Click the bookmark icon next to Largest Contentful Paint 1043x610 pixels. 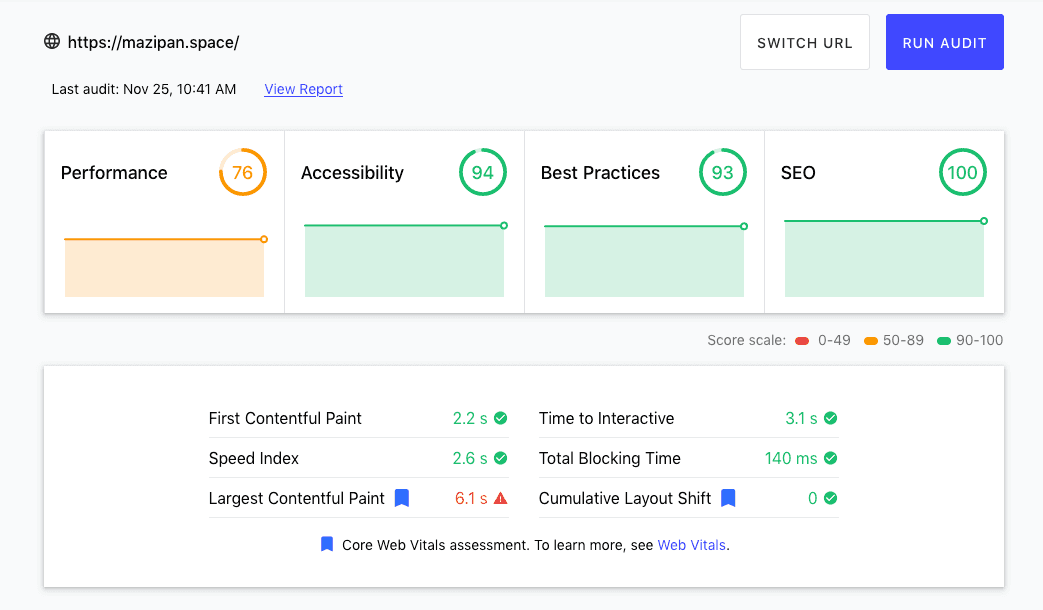[x=402, y=498]
